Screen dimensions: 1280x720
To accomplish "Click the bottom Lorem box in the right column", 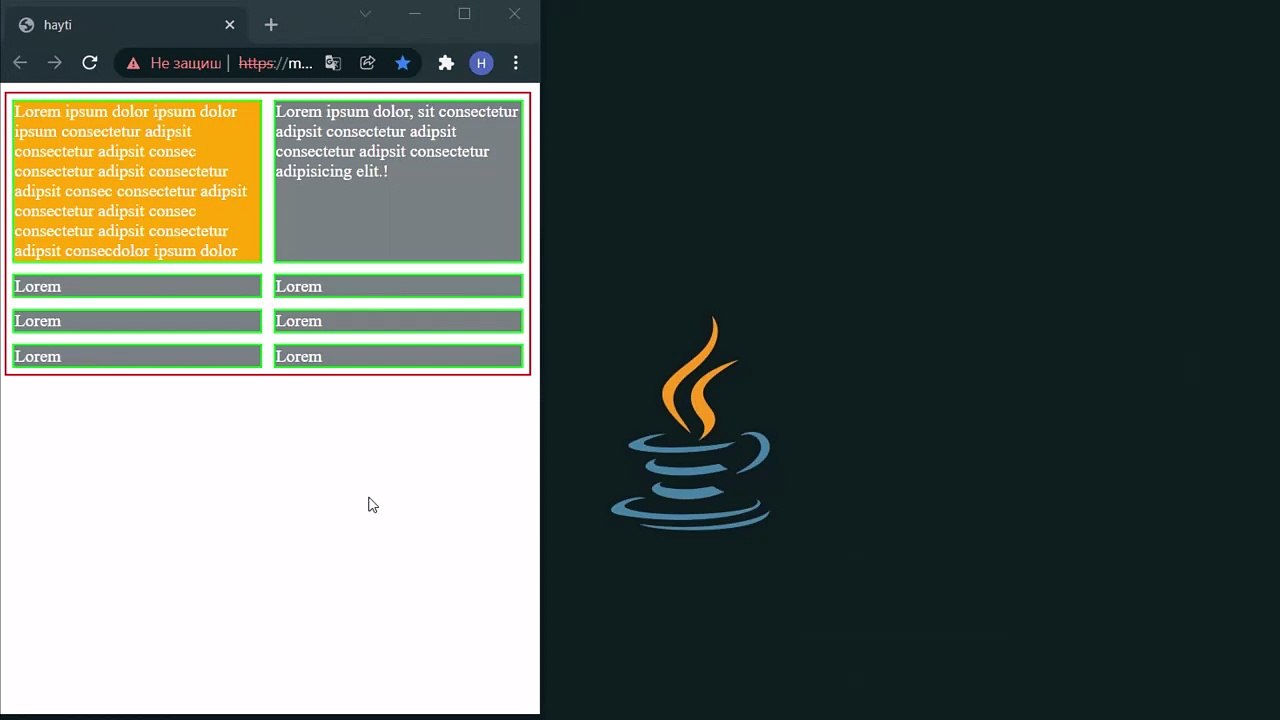I will click(398, 356).
